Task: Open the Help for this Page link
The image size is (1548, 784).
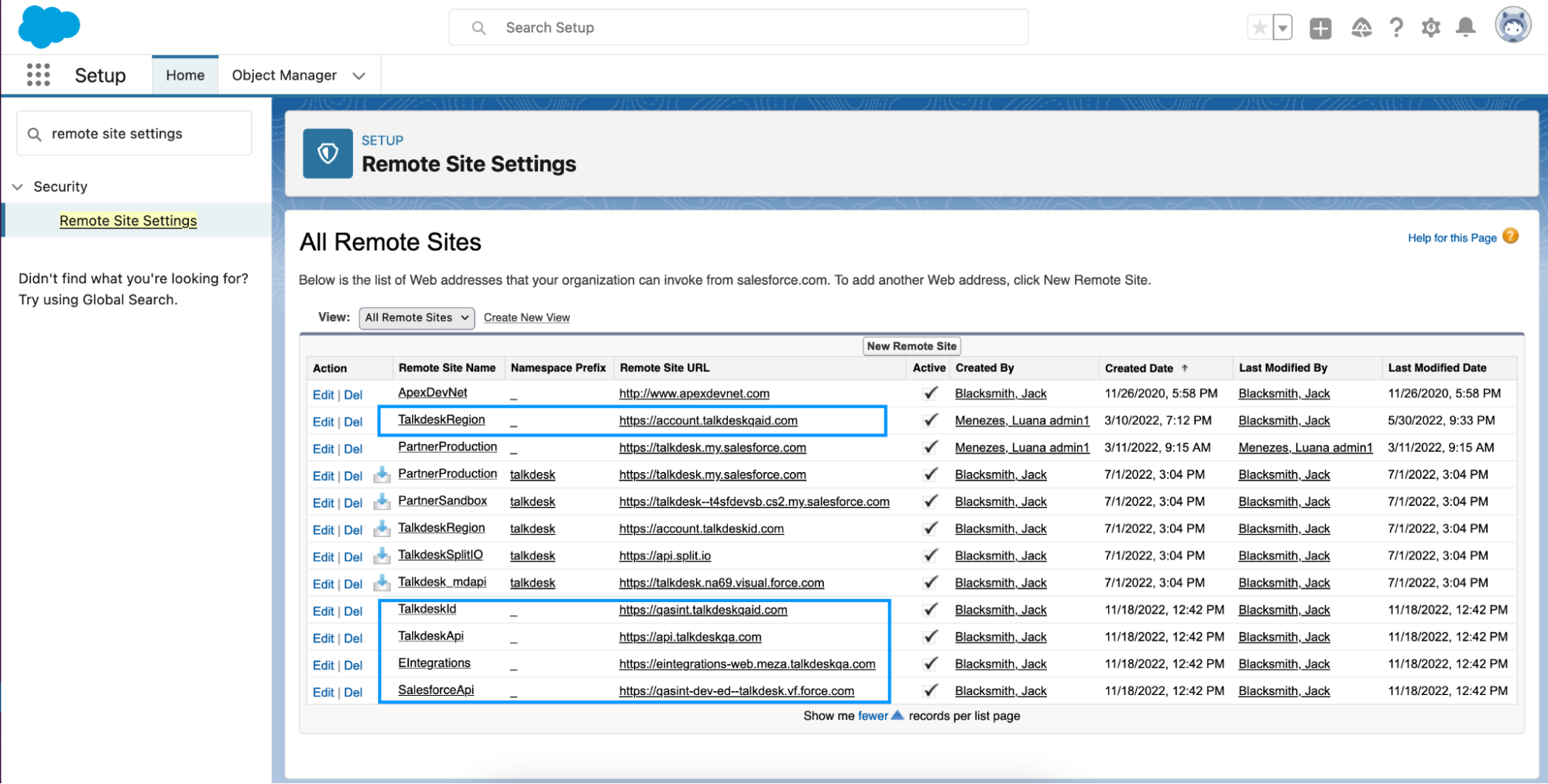Action: pos(1452,238)
